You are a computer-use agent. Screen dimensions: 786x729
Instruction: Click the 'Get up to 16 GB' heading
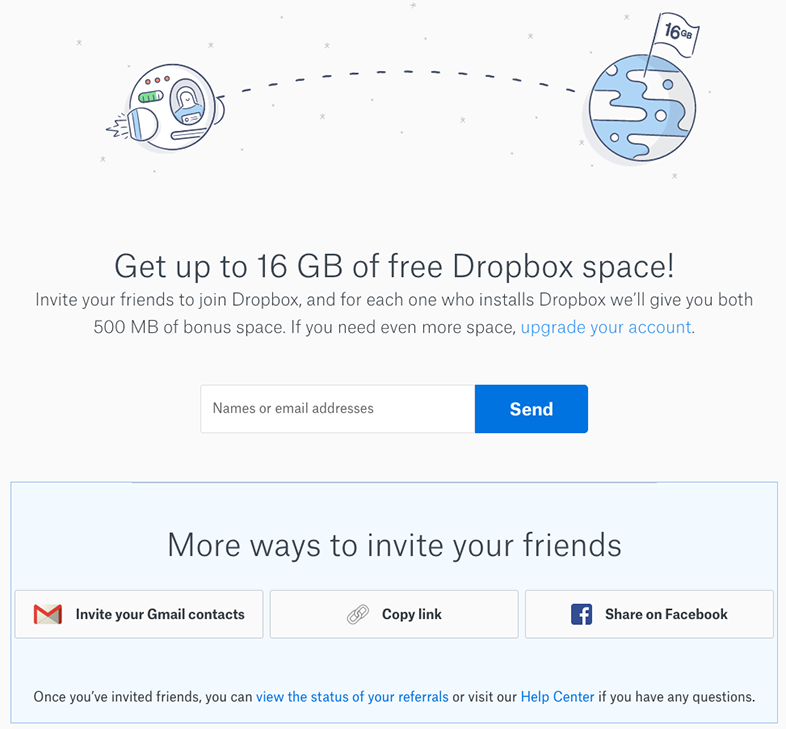[394, 266]
